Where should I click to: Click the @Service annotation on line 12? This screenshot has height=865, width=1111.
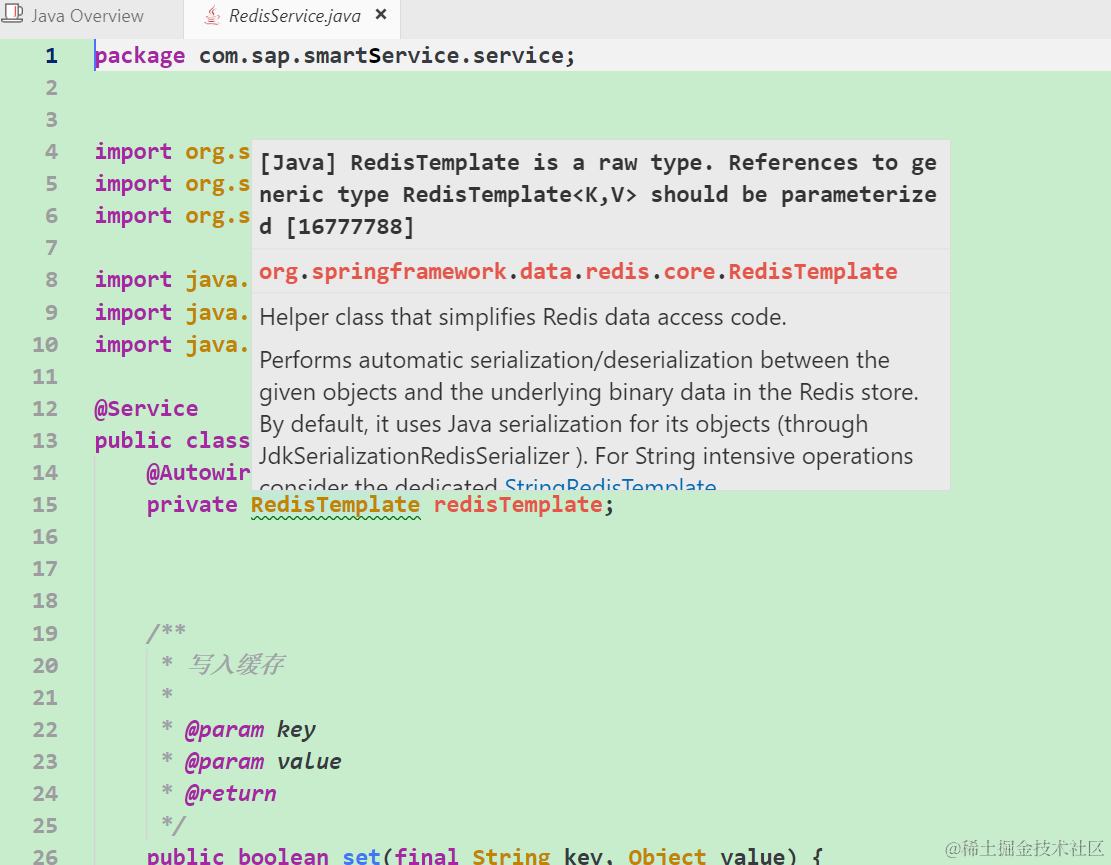coord(147,408)
